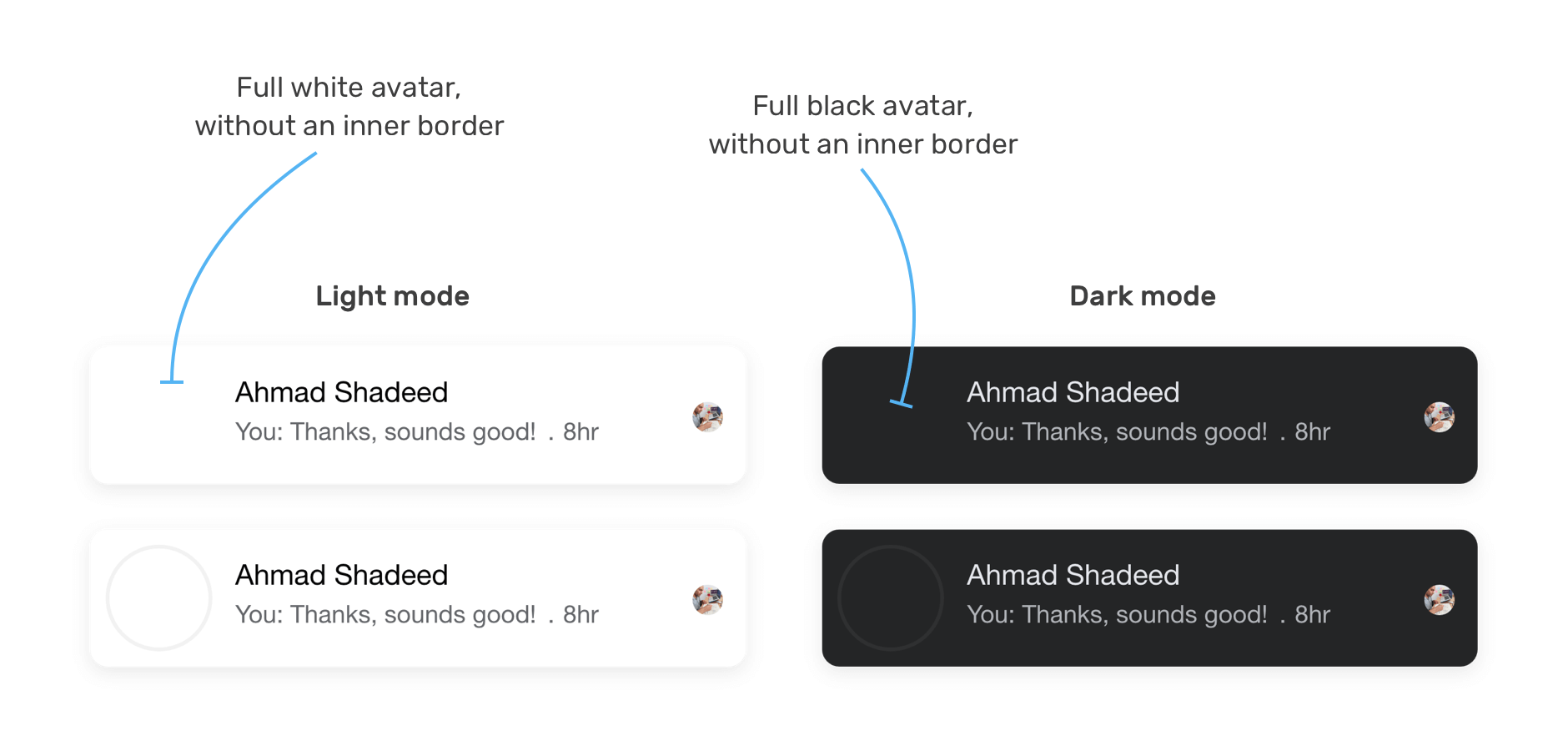Select Ahmad Shadeed name in bottom light card

(341, 575)
